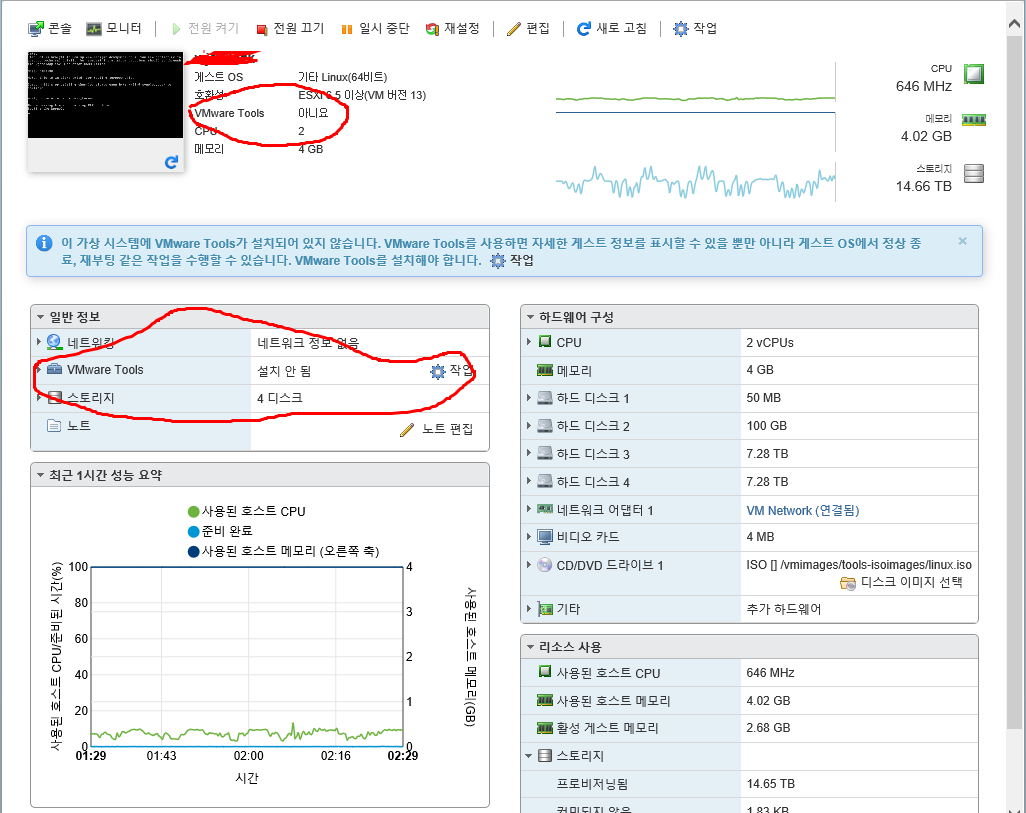This screenshot has width=1026, height=813.
Task: Click the 기타 Linux(64비트) guest OS value
Action: click(x=342, y=77)
